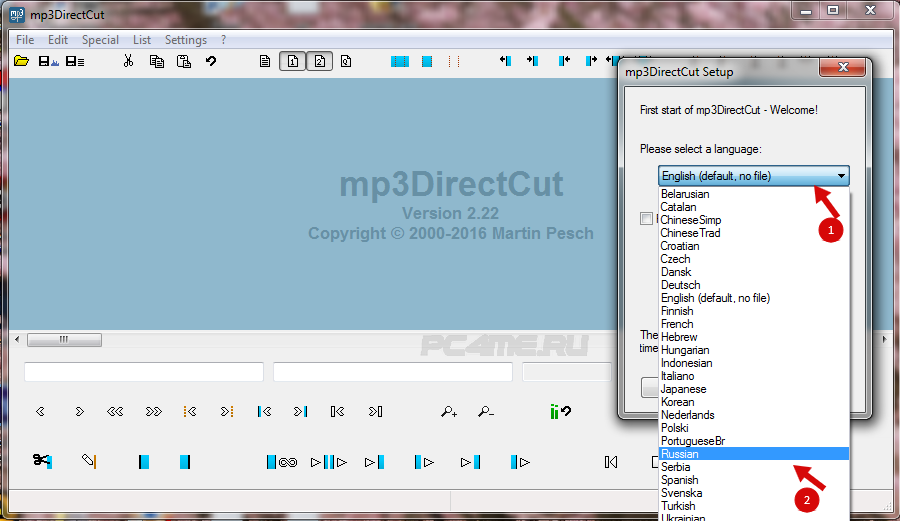
Task: Click the scrollbar left arrow
Action: click(17, 340)
